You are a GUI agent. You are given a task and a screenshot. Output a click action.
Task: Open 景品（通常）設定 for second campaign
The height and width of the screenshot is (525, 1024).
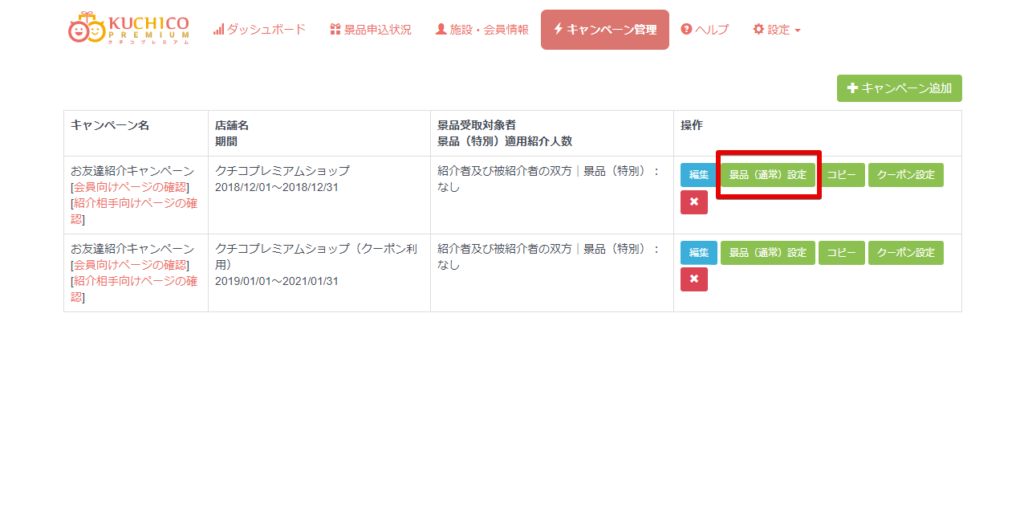768,253
